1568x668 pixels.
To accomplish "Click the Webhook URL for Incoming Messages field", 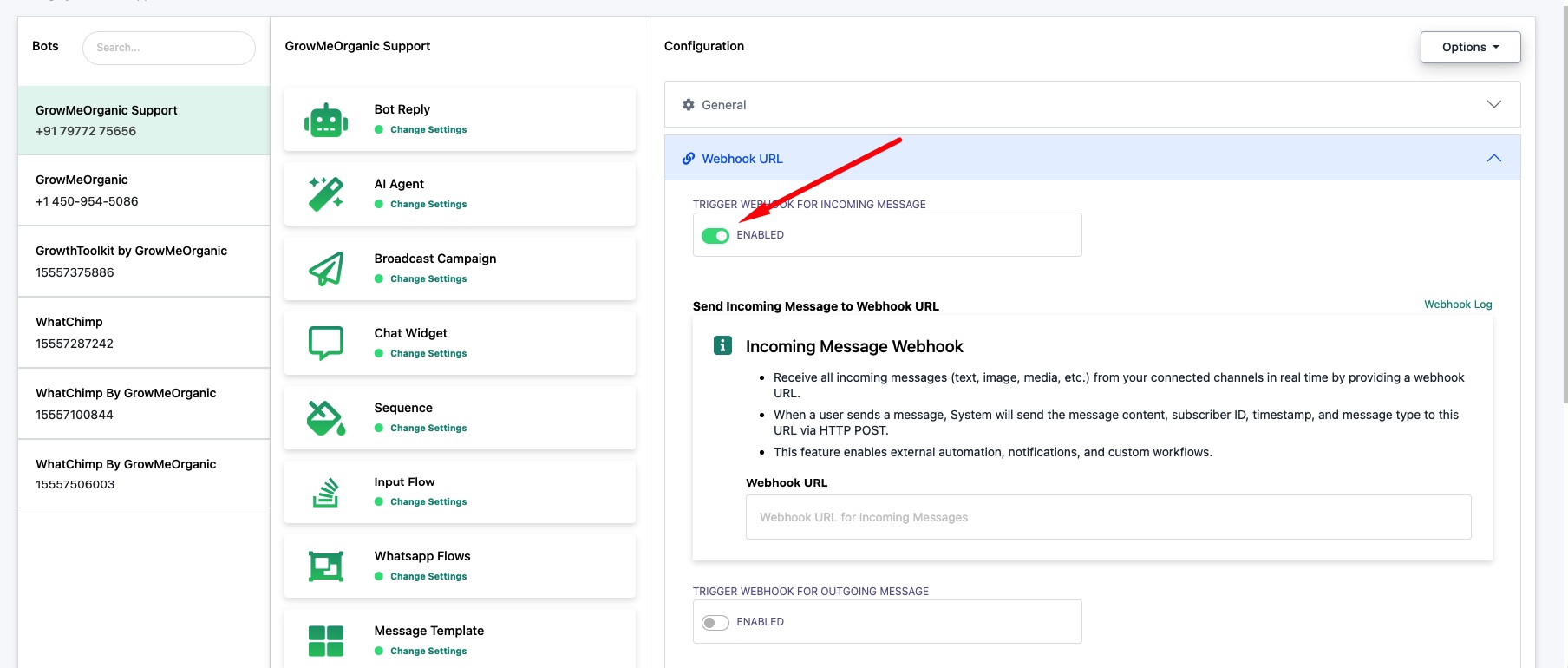I will click(x=1108, y=517).
